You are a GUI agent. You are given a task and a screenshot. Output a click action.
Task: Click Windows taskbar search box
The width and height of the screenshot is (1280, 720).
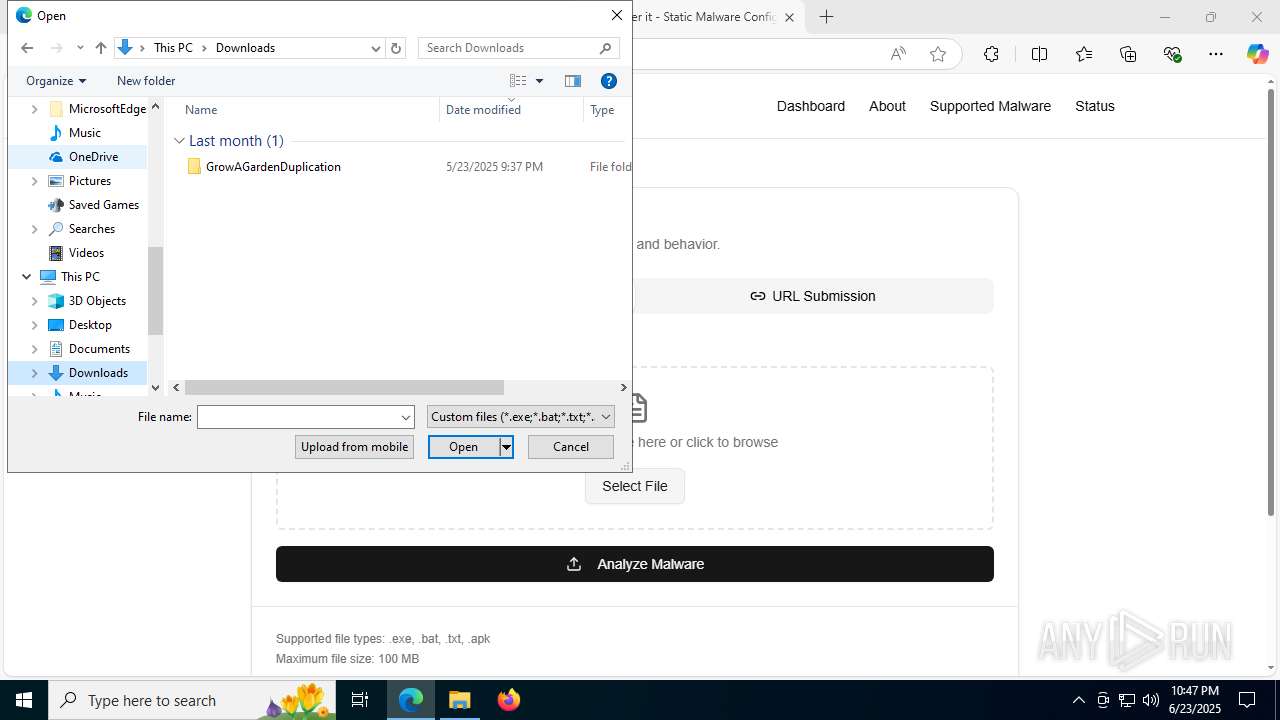point(194,700)
